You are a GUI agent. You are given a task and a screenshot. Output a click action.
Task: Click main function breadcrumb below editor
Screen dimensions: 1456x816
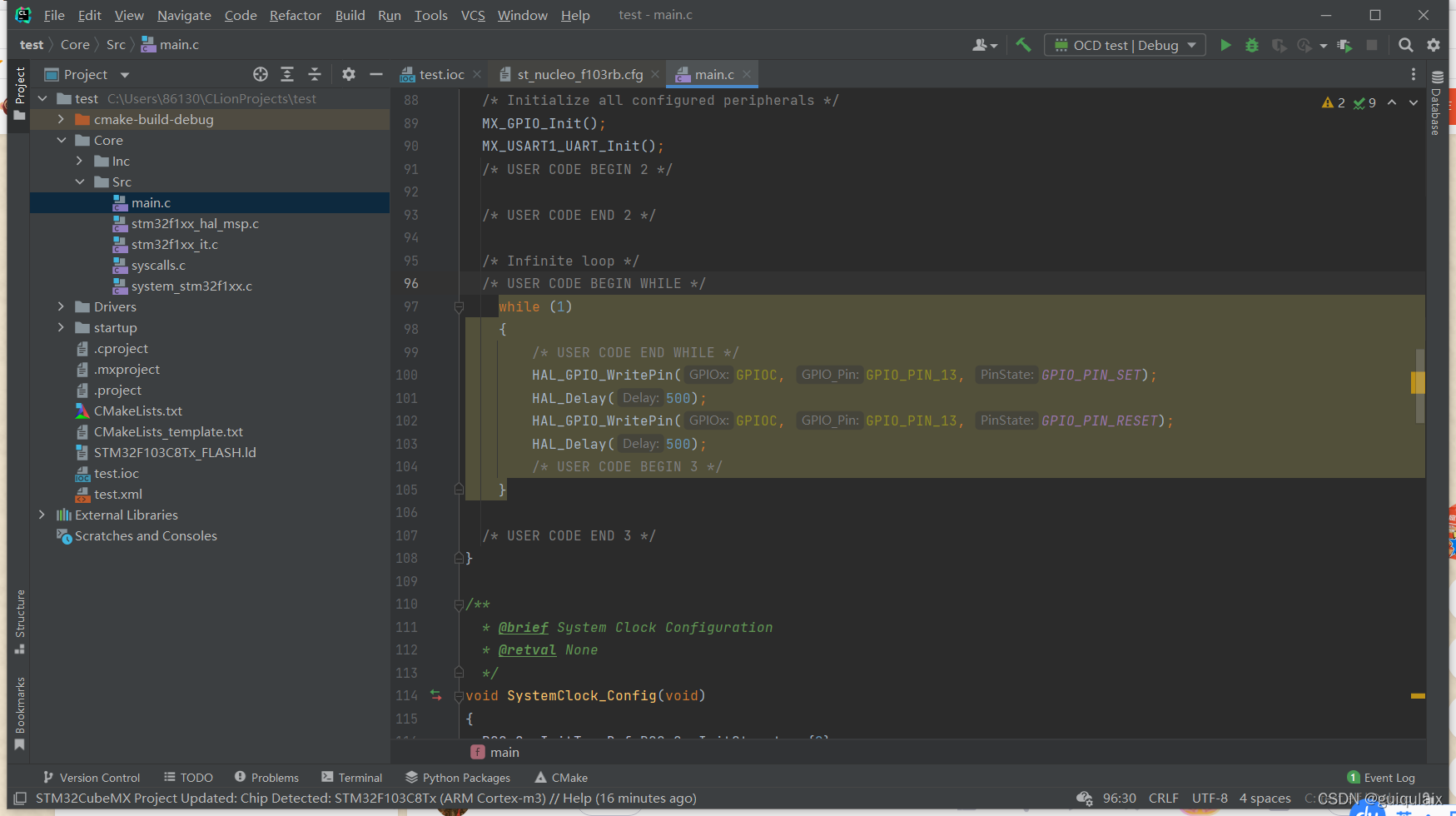coord(495,752)
